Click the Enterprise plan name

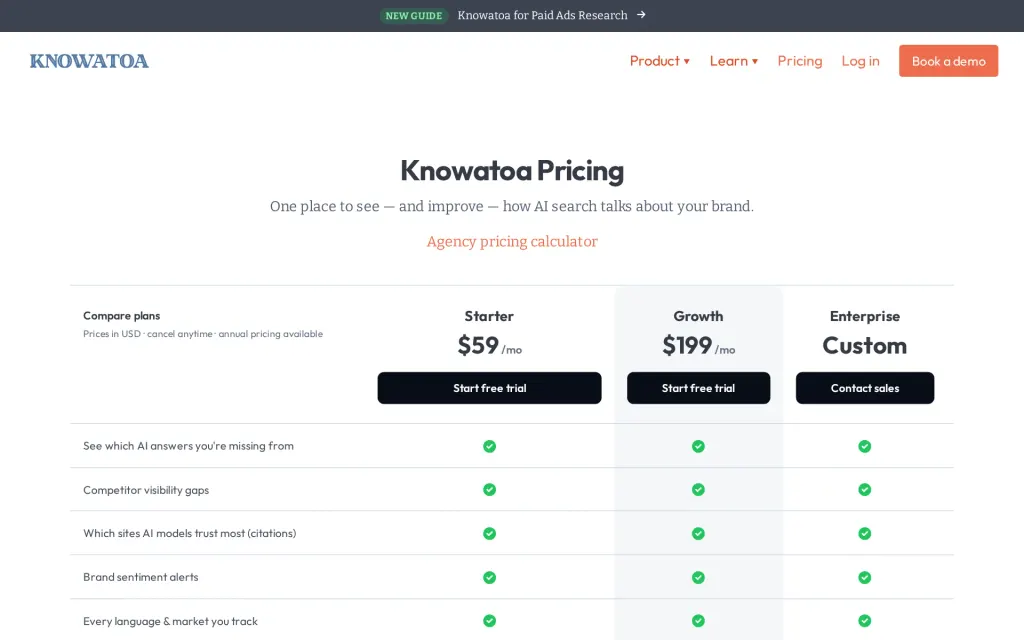[865, 316]
